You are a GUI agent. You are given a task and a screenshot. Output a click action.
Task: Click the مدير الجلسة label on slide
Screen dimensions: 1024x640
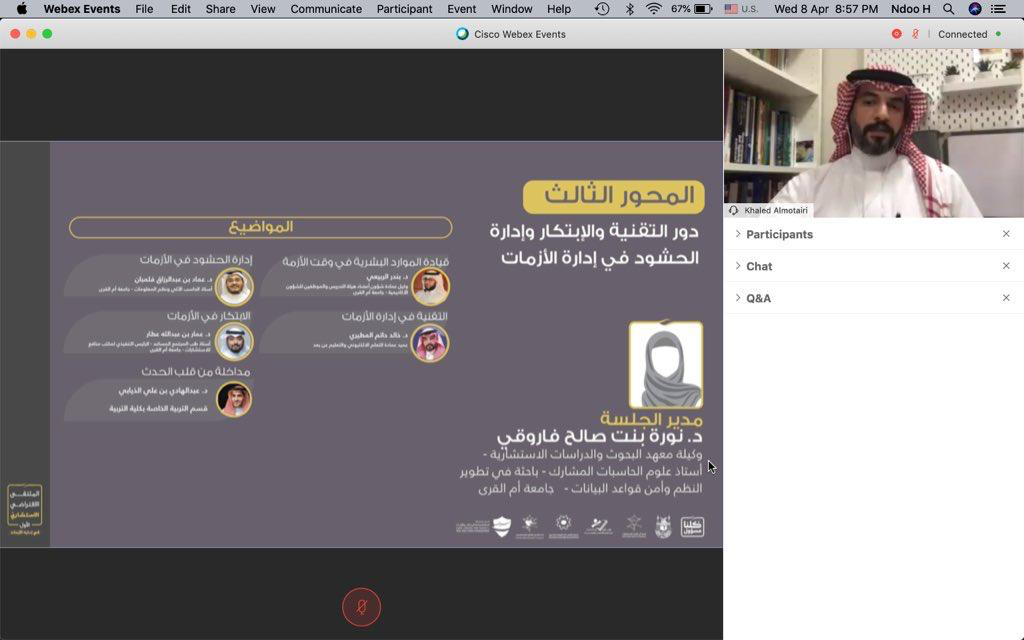pyautogui.click(x=651, y=418)
